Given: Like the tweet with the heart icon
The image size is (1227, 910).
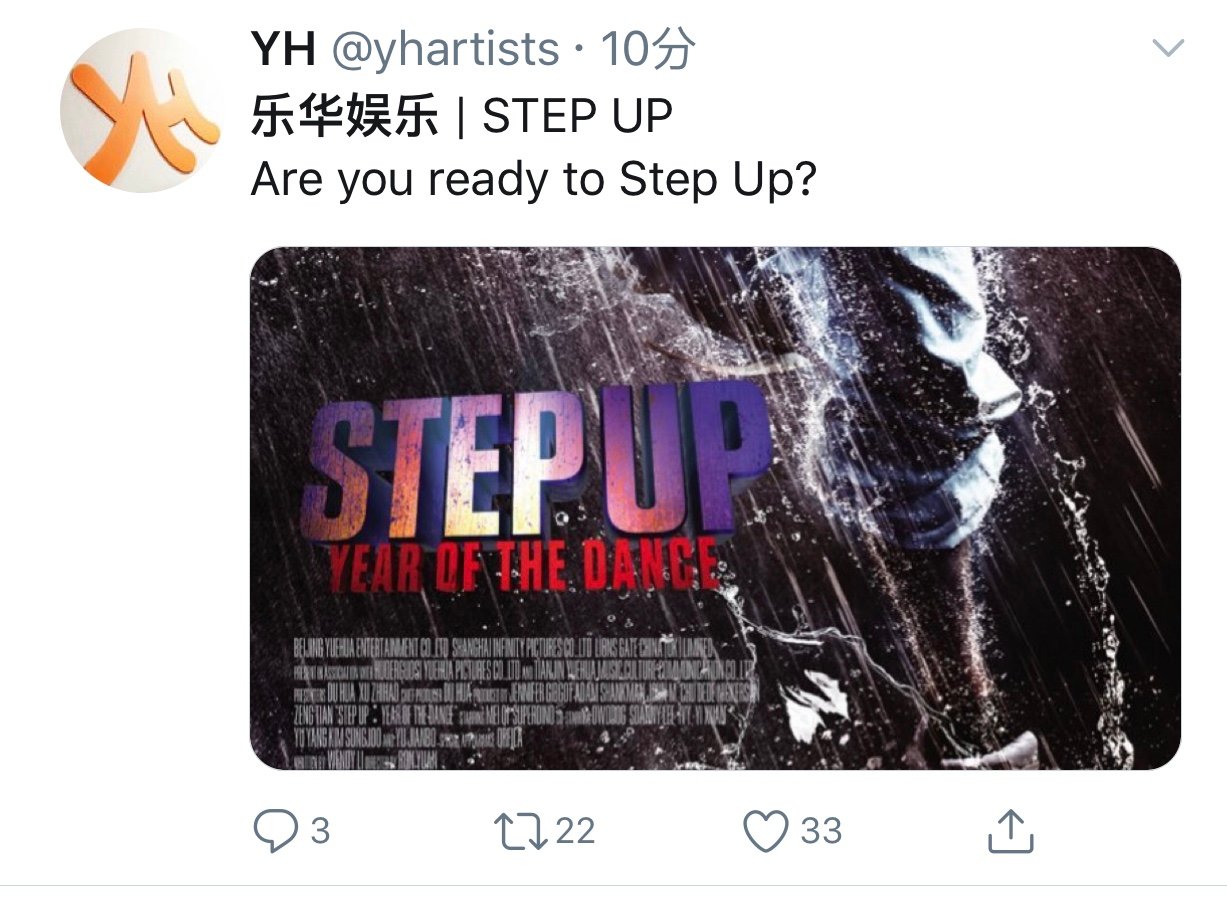Looking at the screenshot, I should point(766,831).
